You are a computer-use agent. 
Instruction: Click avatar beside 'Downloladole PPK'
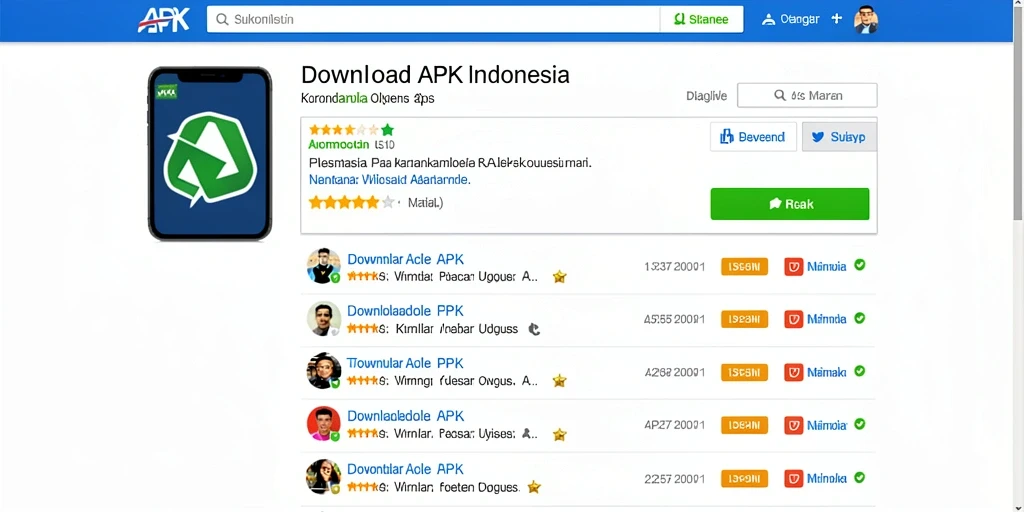[324, 319]
